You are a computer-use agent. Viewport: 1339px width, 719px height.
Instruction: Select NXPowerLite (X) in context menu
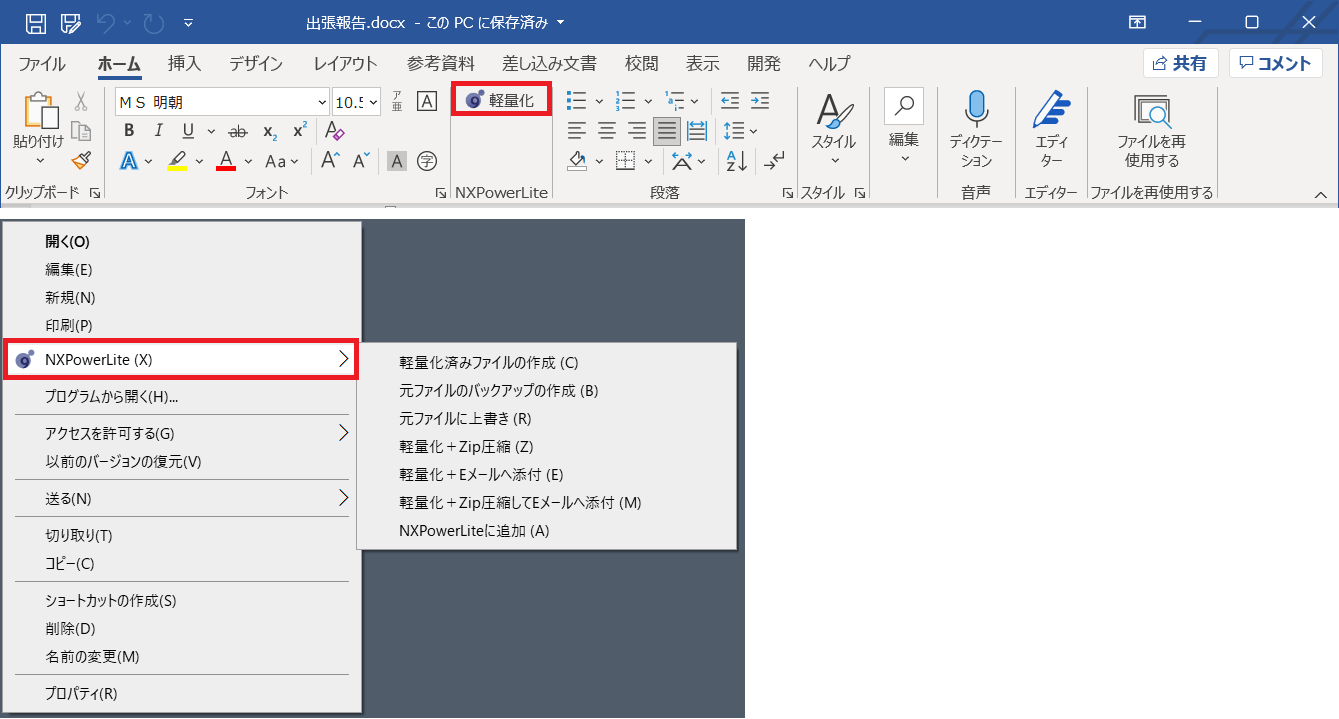(x=181, y=359)
